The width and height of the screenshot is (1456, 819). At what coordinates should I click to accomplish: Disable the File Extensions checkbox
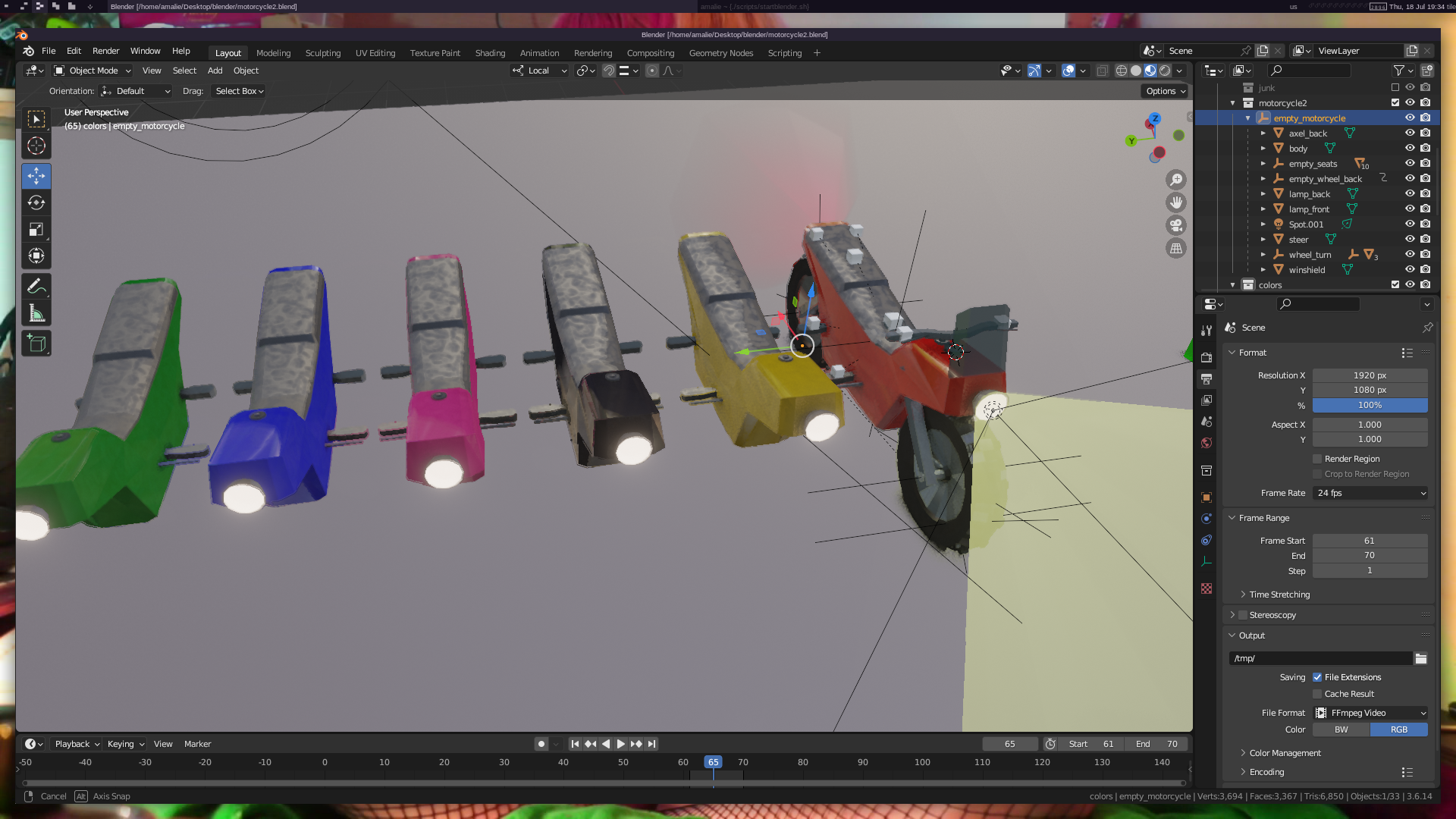click(x=1317, y=677)
